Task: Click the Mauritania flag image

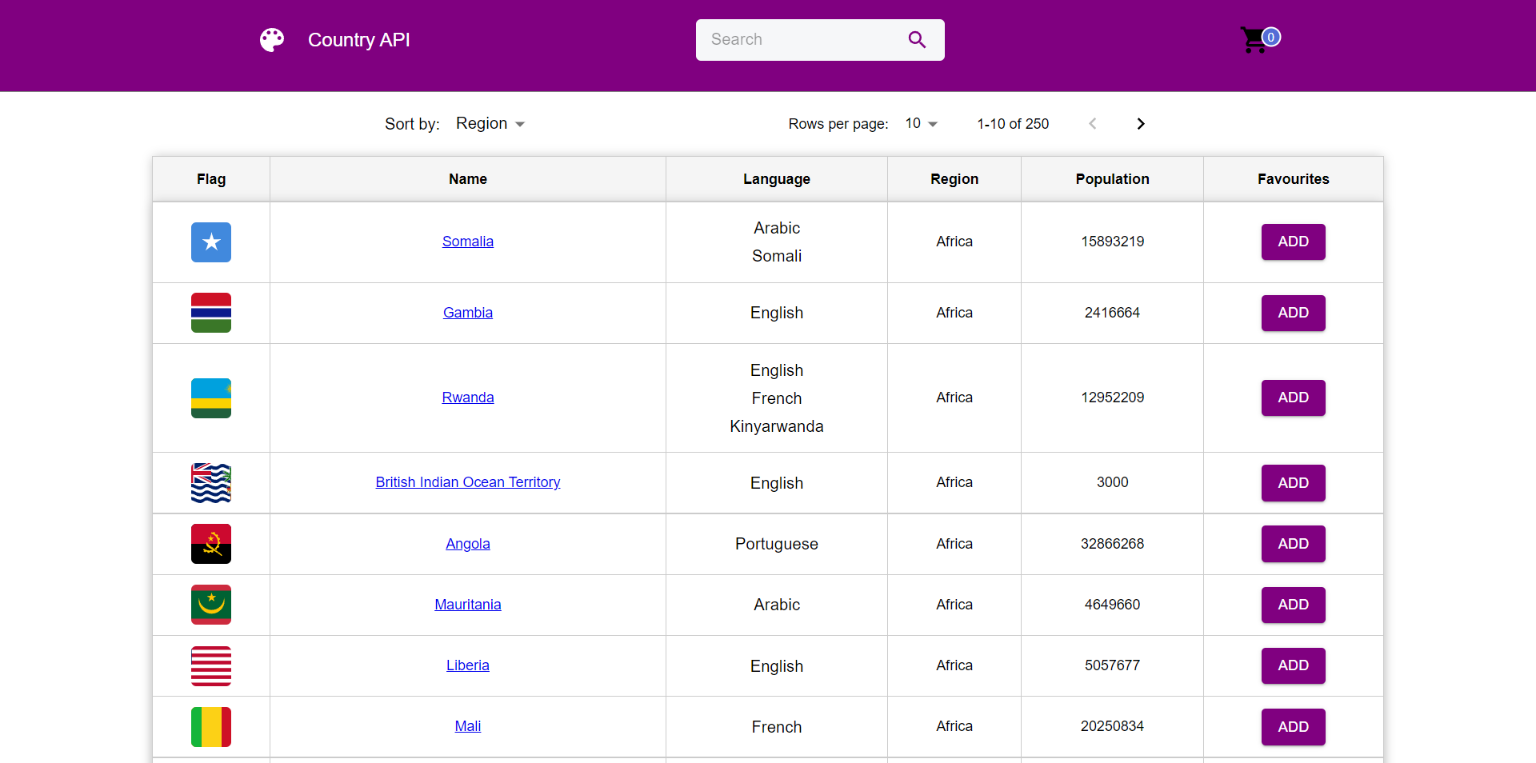Action: [211, 605]
